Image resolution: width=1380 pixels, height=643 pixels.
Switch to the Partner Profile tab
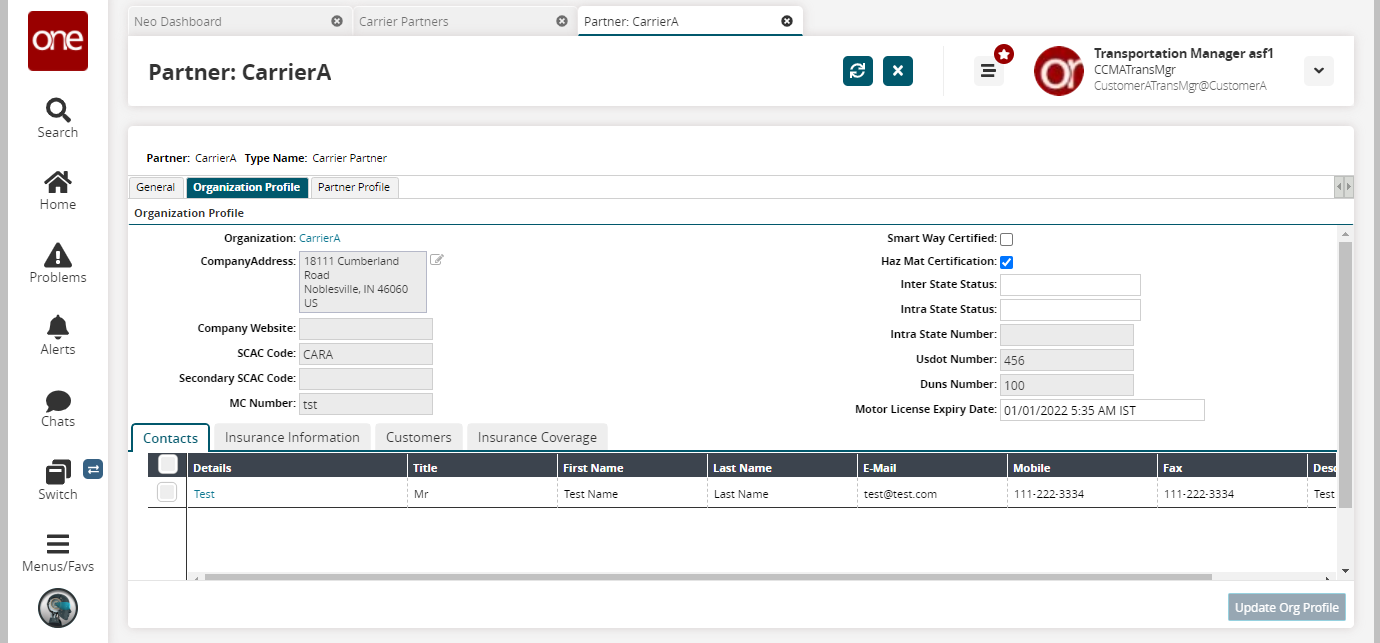point(354,187)
